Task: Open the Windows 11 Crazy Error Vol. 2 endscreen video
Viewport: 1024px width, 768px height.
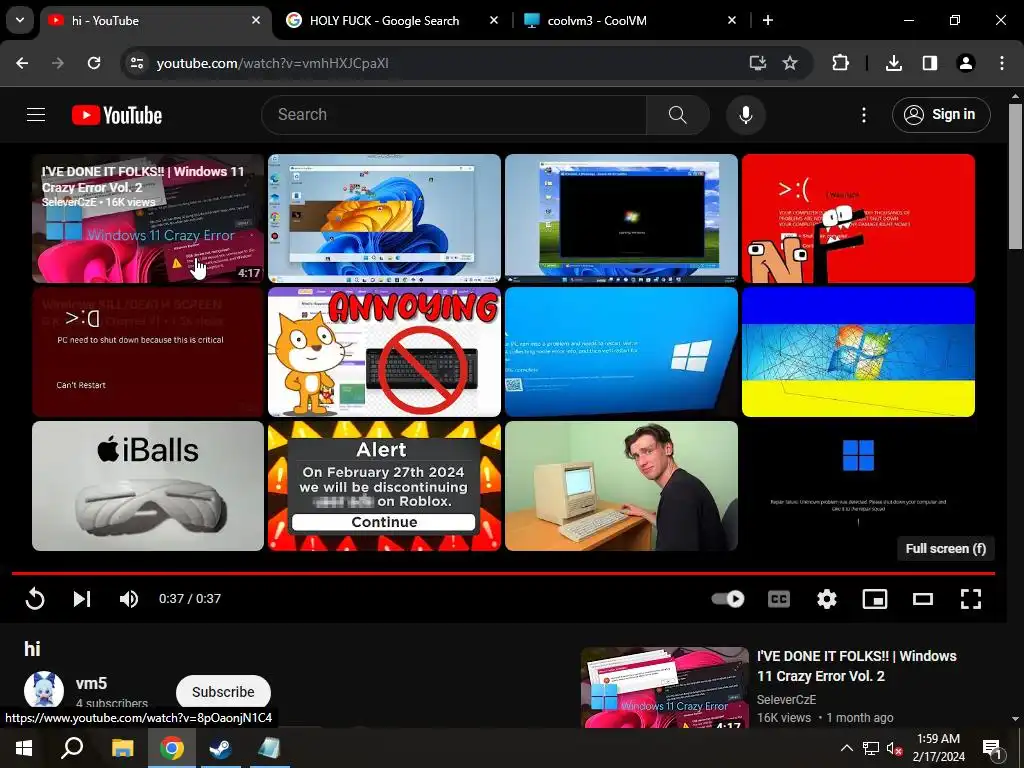Action: (x=148, y=218)
